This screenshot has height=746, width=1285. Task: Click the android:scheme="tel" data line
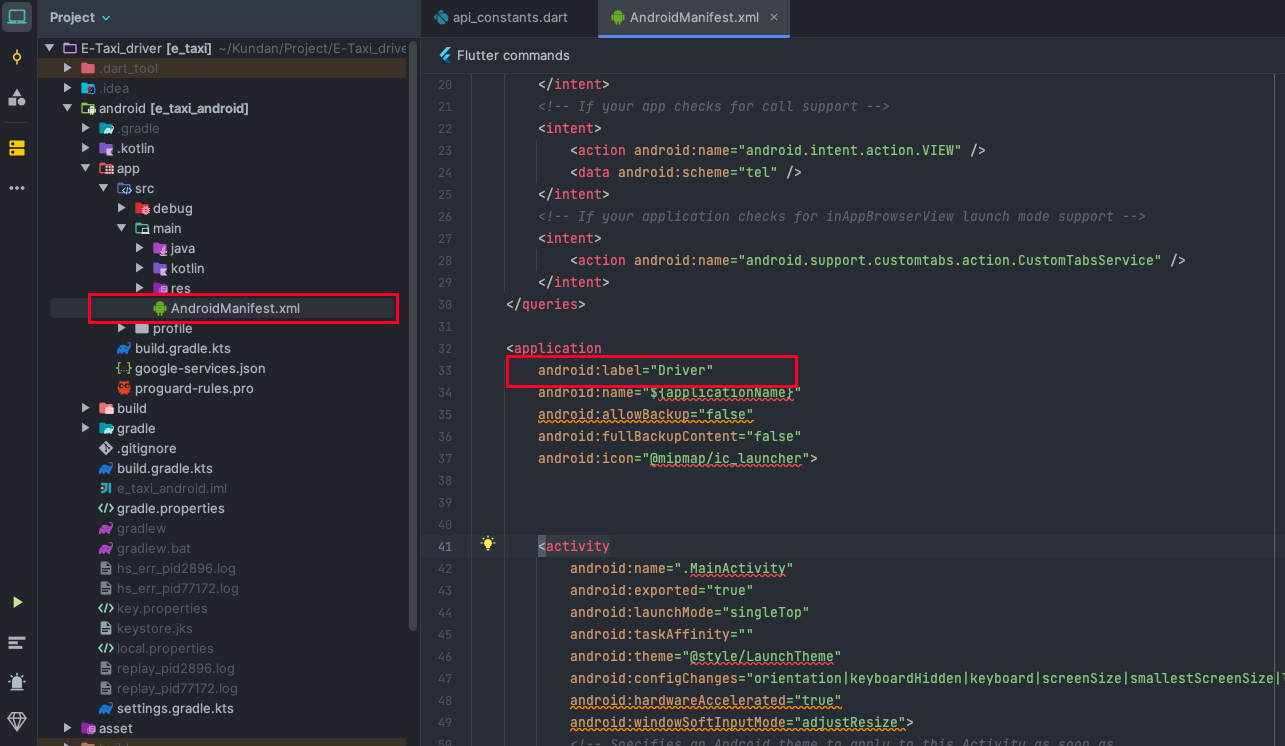pos(686,172)
